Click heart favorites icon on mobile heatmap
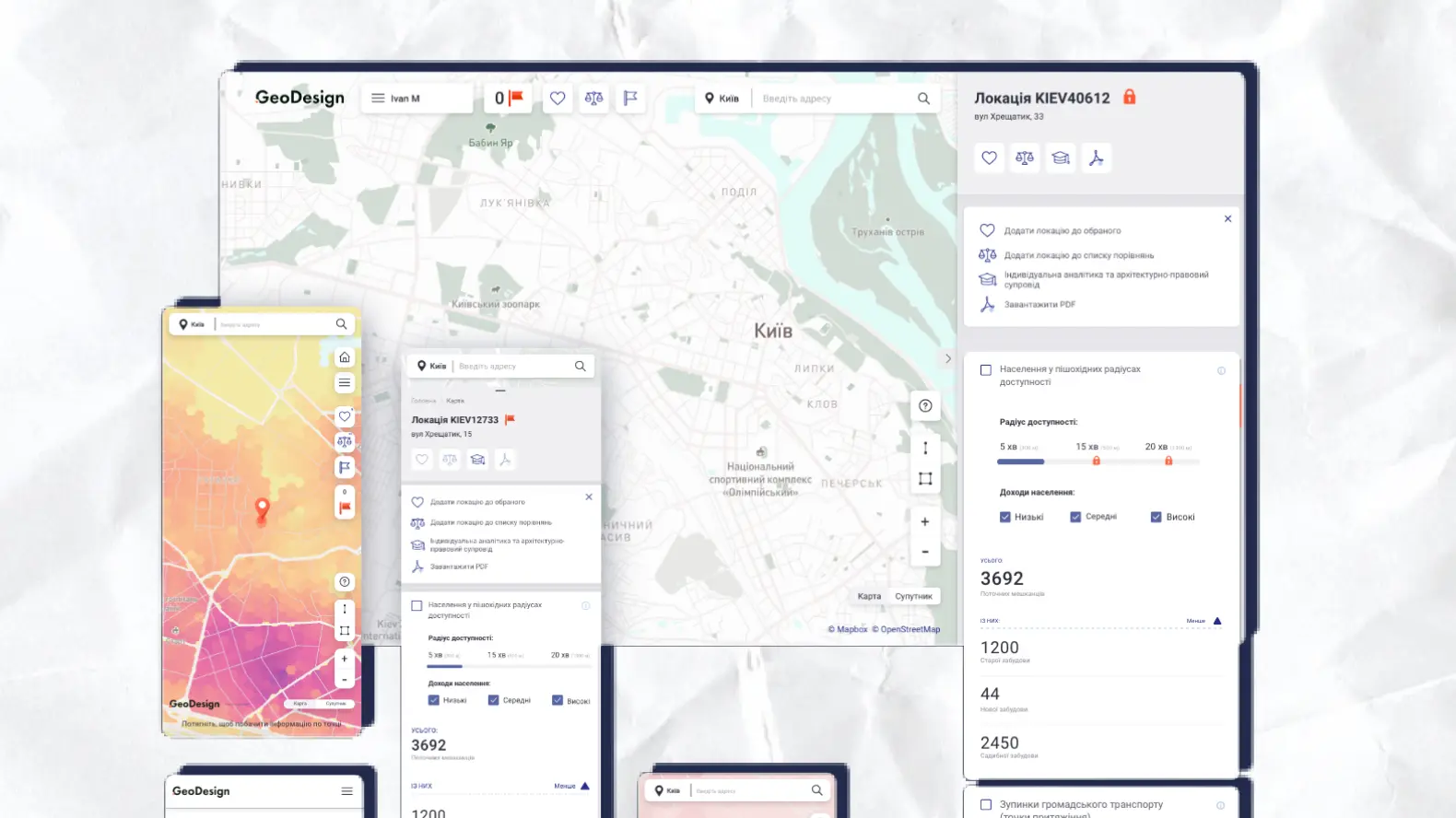Screen dimensions: 1456x818 click(345, 416)
